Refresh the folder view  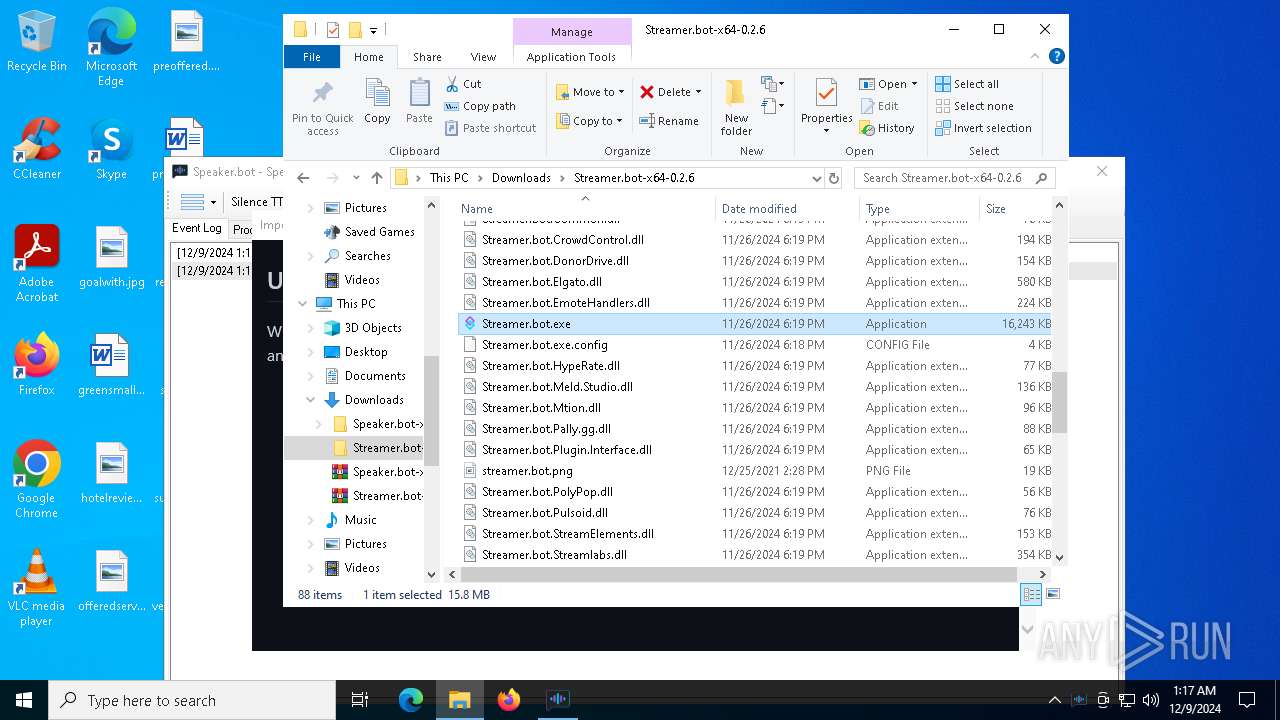pos(834,178)
